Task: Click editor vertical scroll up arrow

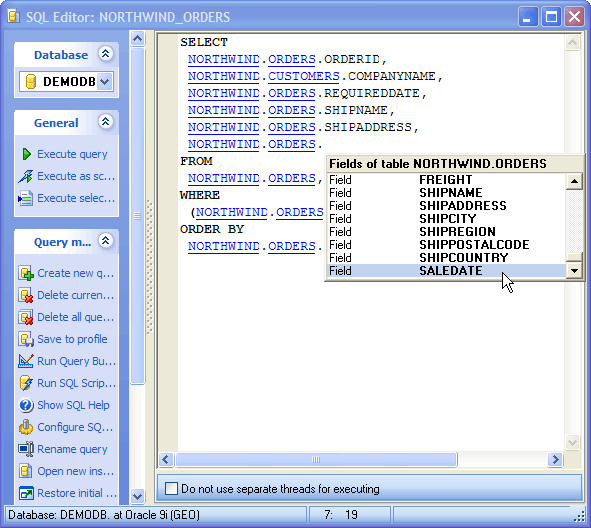Action: pos(572,43)
